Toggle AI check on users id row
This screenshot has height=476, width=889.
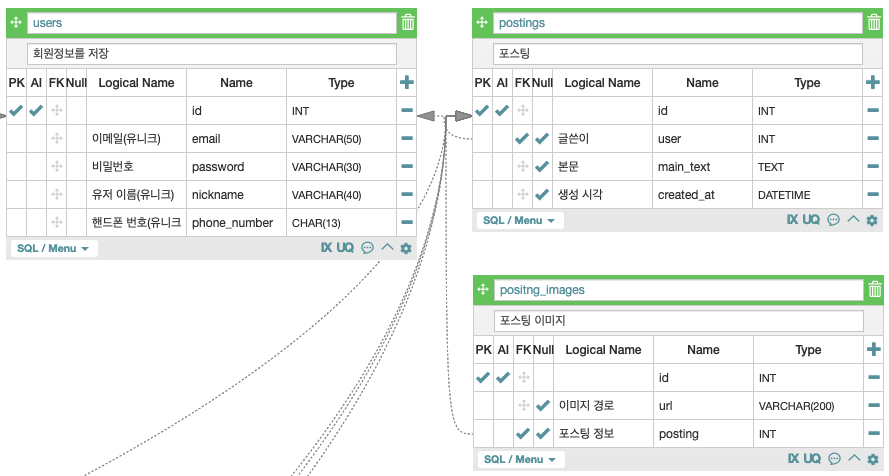click(36, 110)
